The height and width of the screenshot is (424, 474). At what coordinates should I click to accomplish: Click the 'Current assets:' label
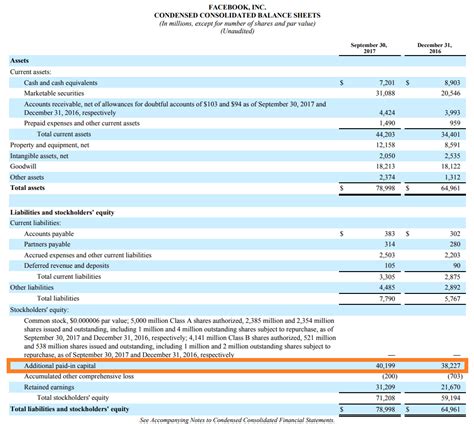(30, 72)
